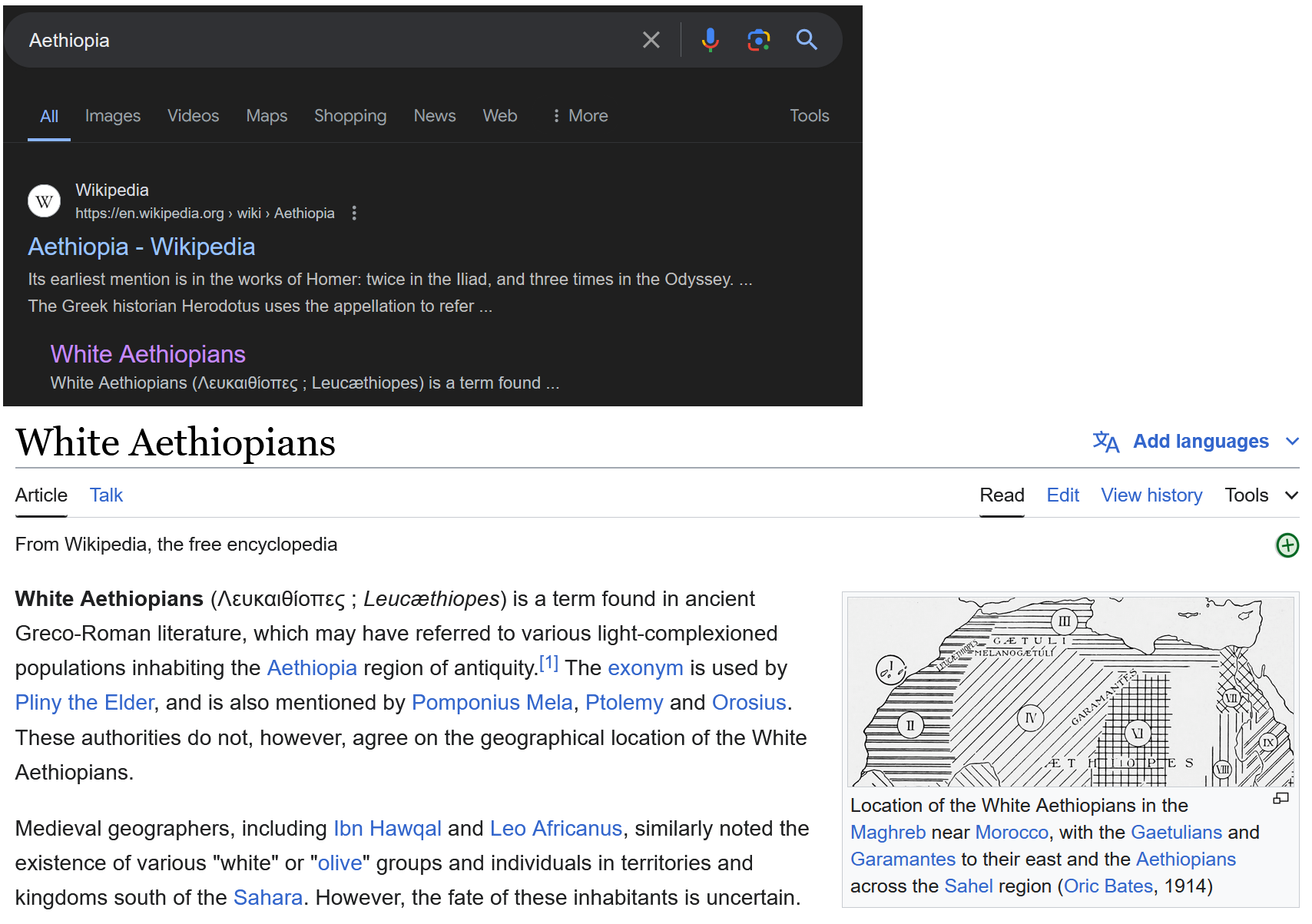Click the green plus icon

pyautogui.click(x=1287, y=545)
